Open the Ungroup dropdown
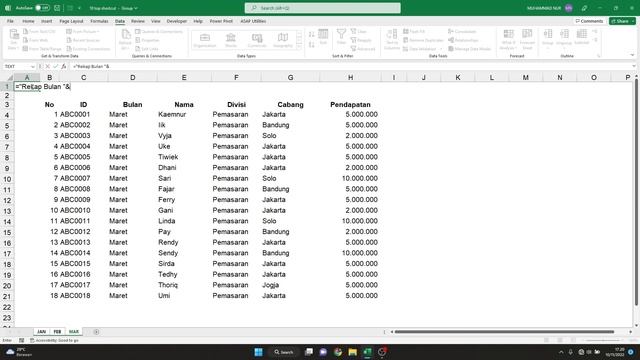 564,39
